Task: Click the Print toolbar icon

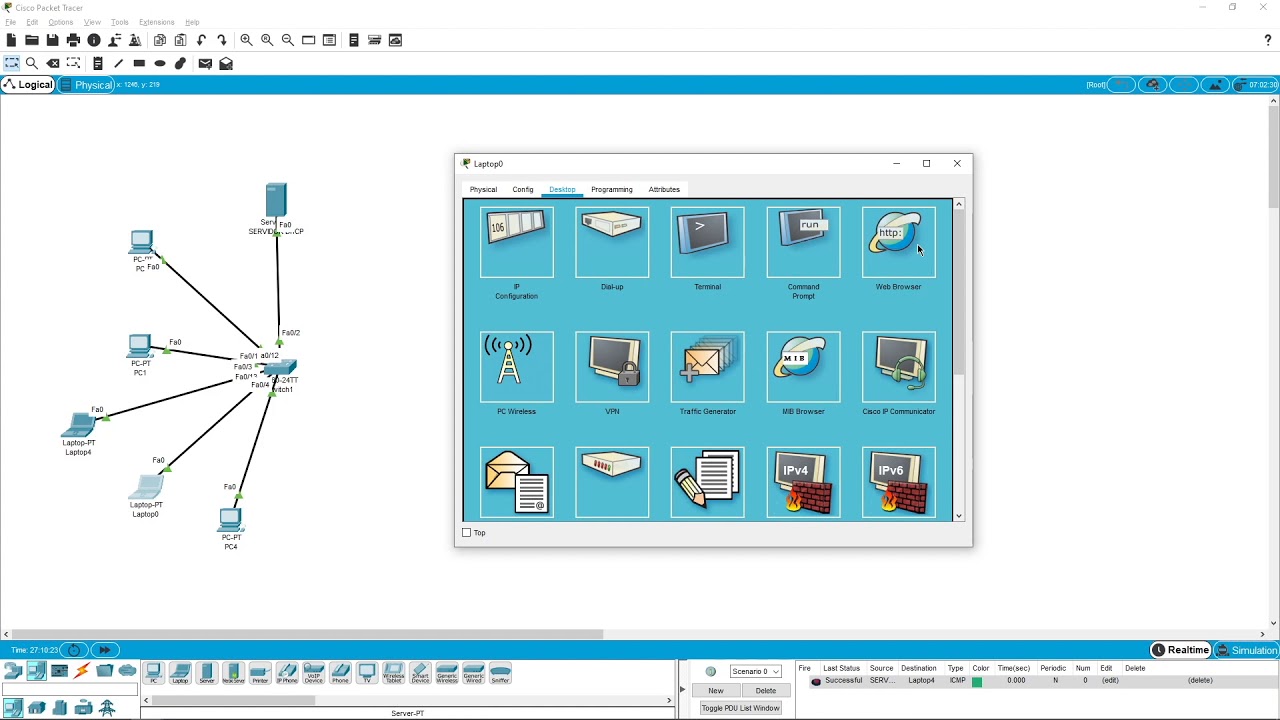Action: click(73, 40)
